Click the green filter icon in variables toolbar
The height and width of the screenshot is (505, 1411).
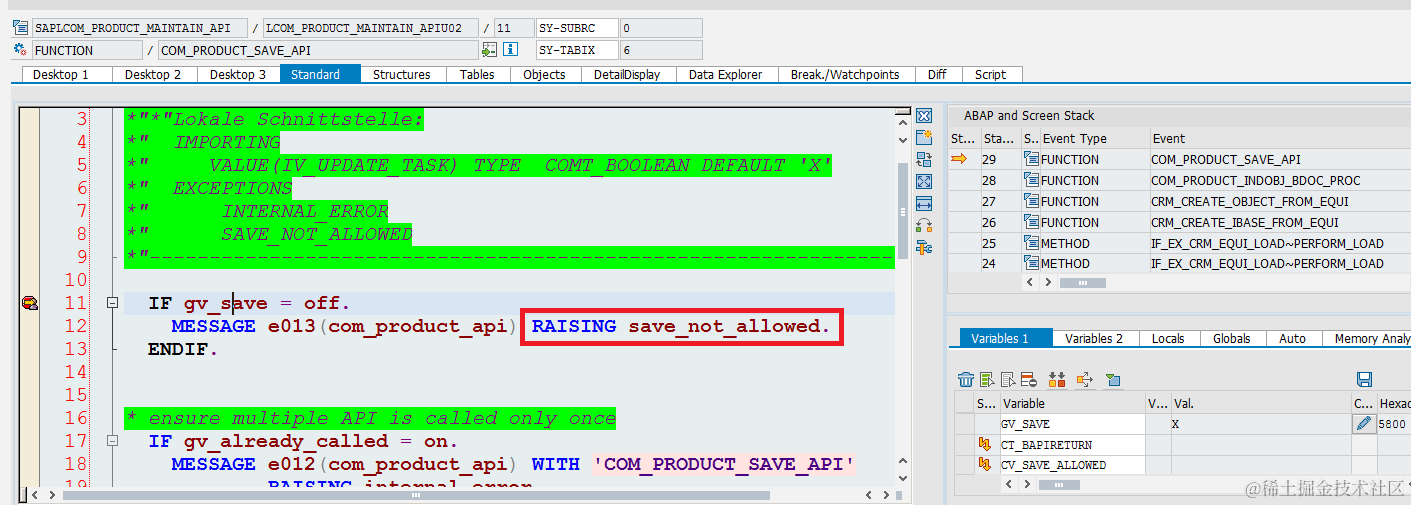tap(1112, 379)
